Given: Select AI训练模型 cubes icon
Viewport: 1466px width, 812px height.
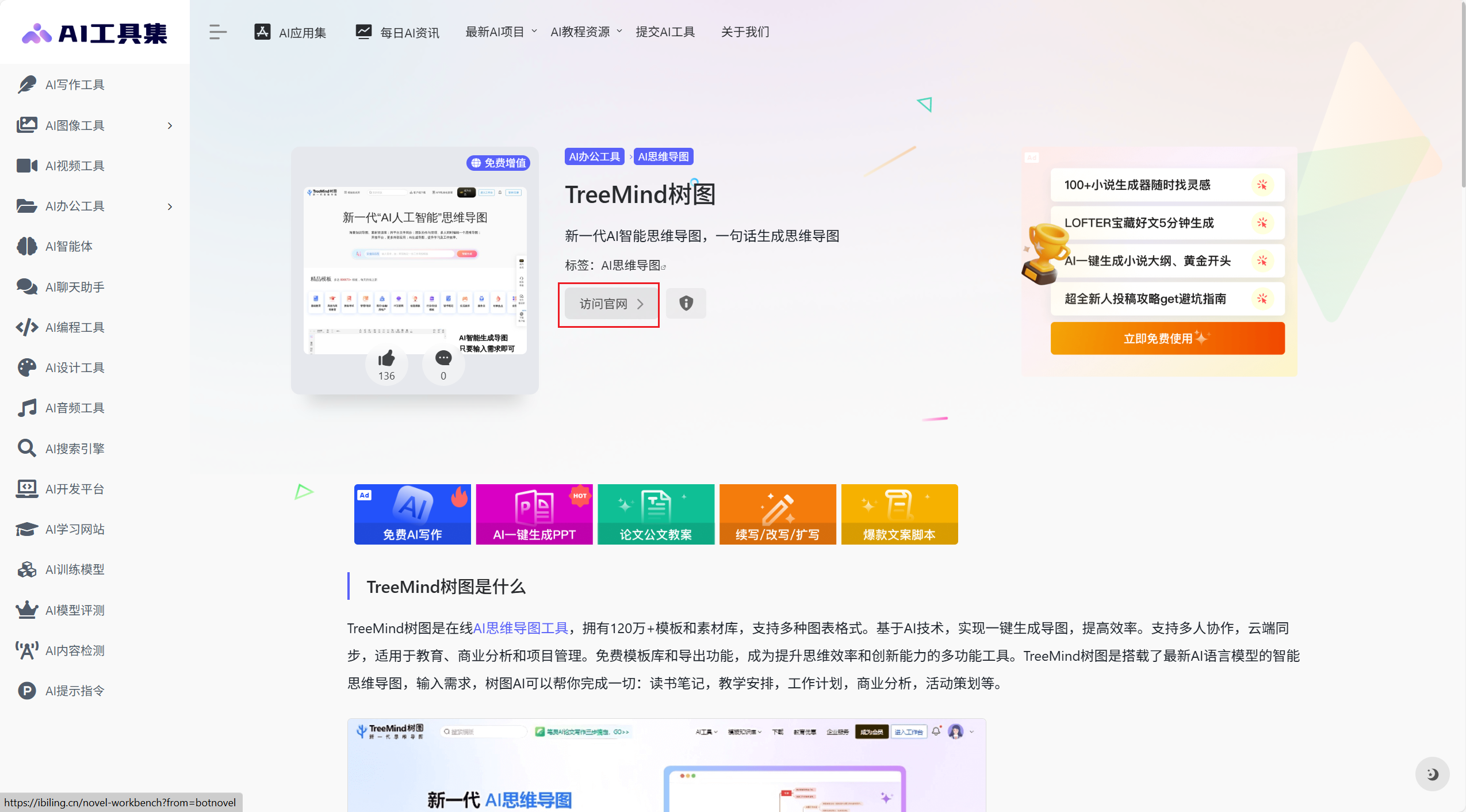Looking at the screenshot, I should 26,569.
